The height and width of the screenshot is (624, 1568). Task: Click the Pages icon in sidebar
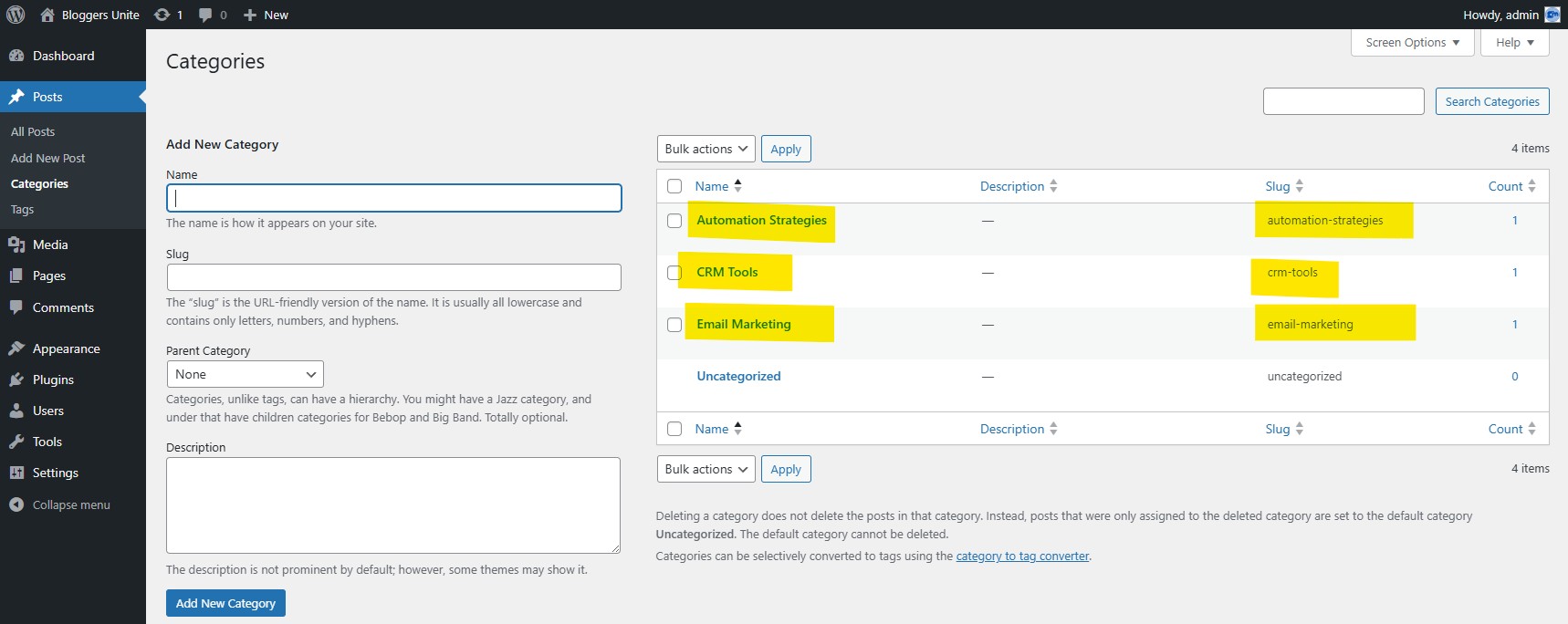(x=16, y=276)
